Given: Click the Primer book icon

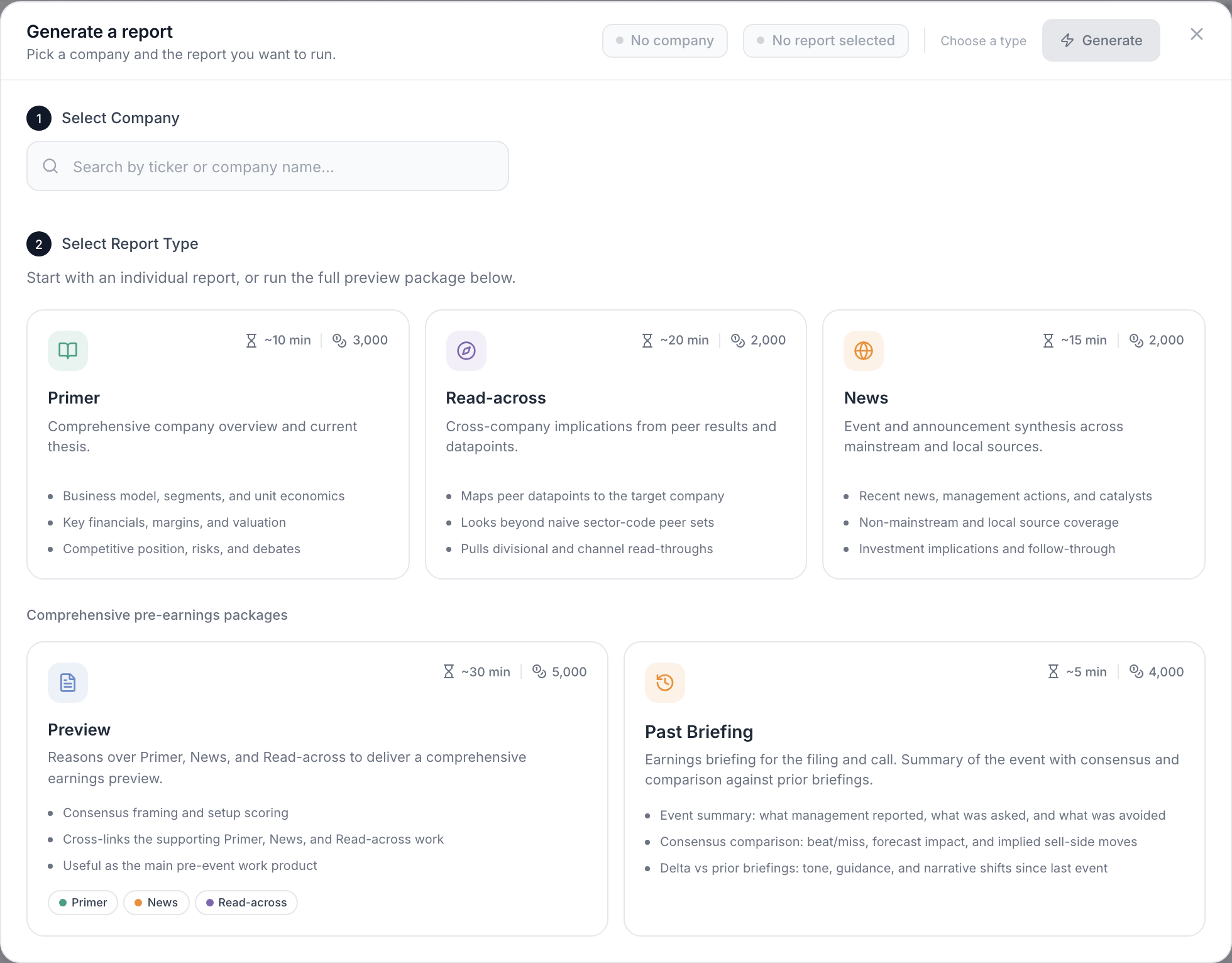Looking at the screenshot, I should click(x=68, y=351).
